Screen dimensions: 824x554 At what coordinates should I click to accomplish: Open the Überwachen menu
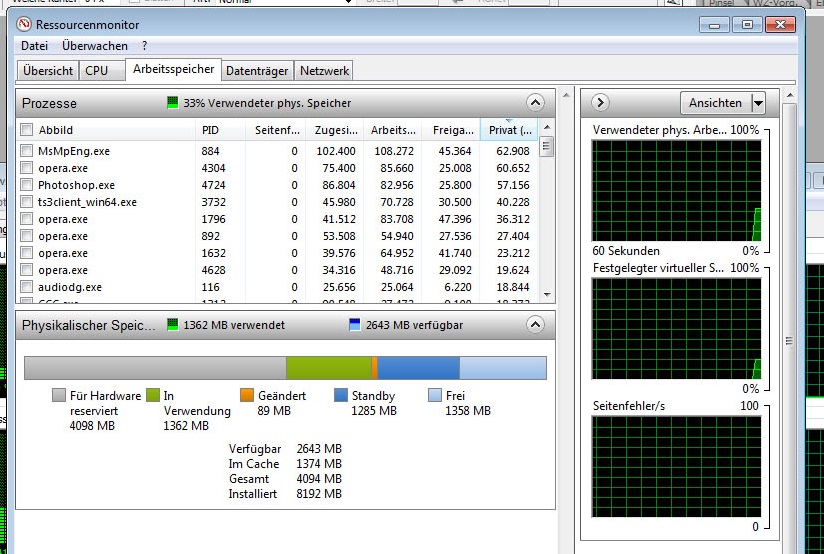(x=95, y=46)
